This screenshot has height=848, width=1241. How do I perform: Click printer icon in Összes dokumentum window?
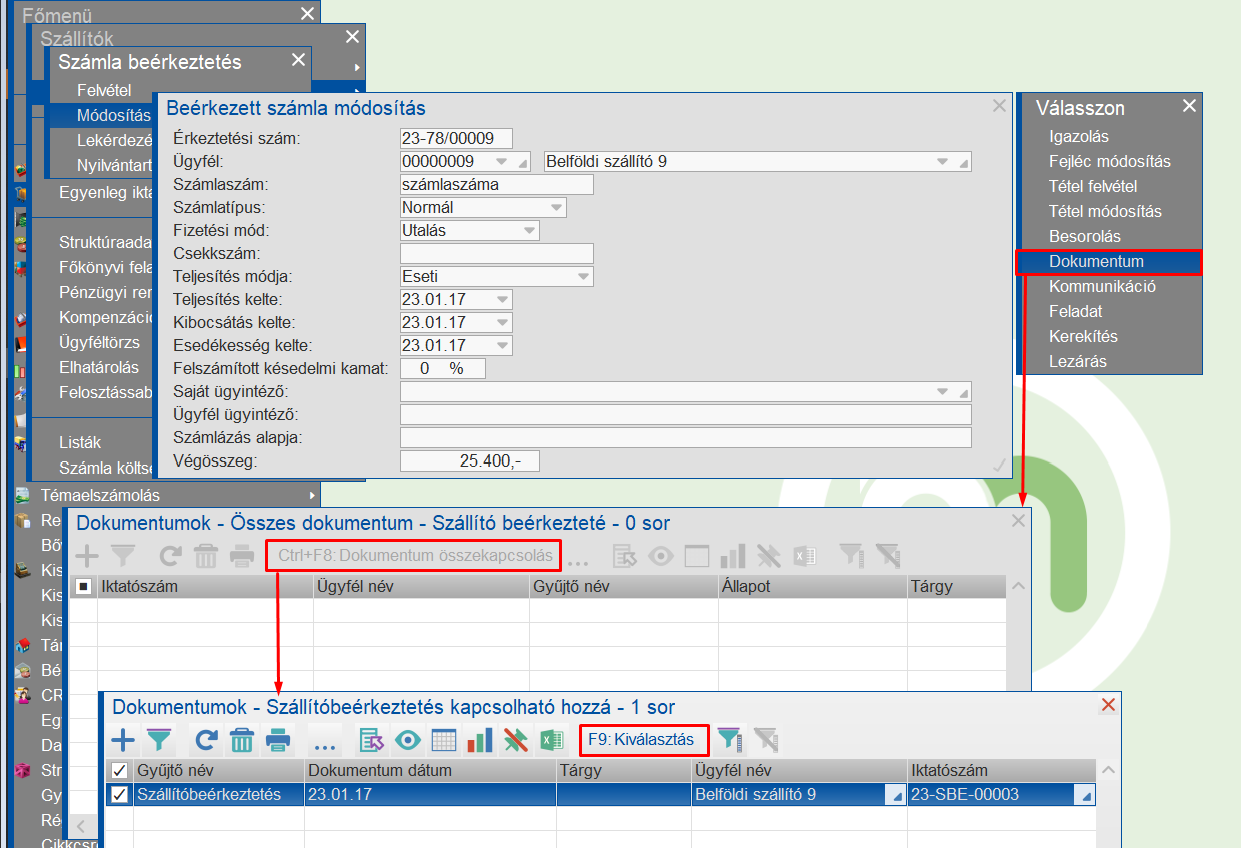(241, 555)
